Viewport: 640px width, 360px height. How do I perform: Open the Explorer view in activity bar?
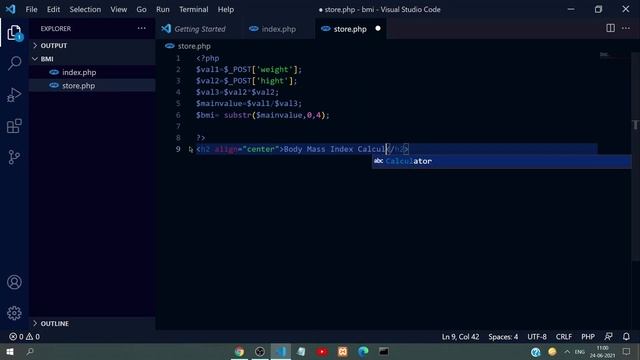pyautogui.click(x=14, y=33)
